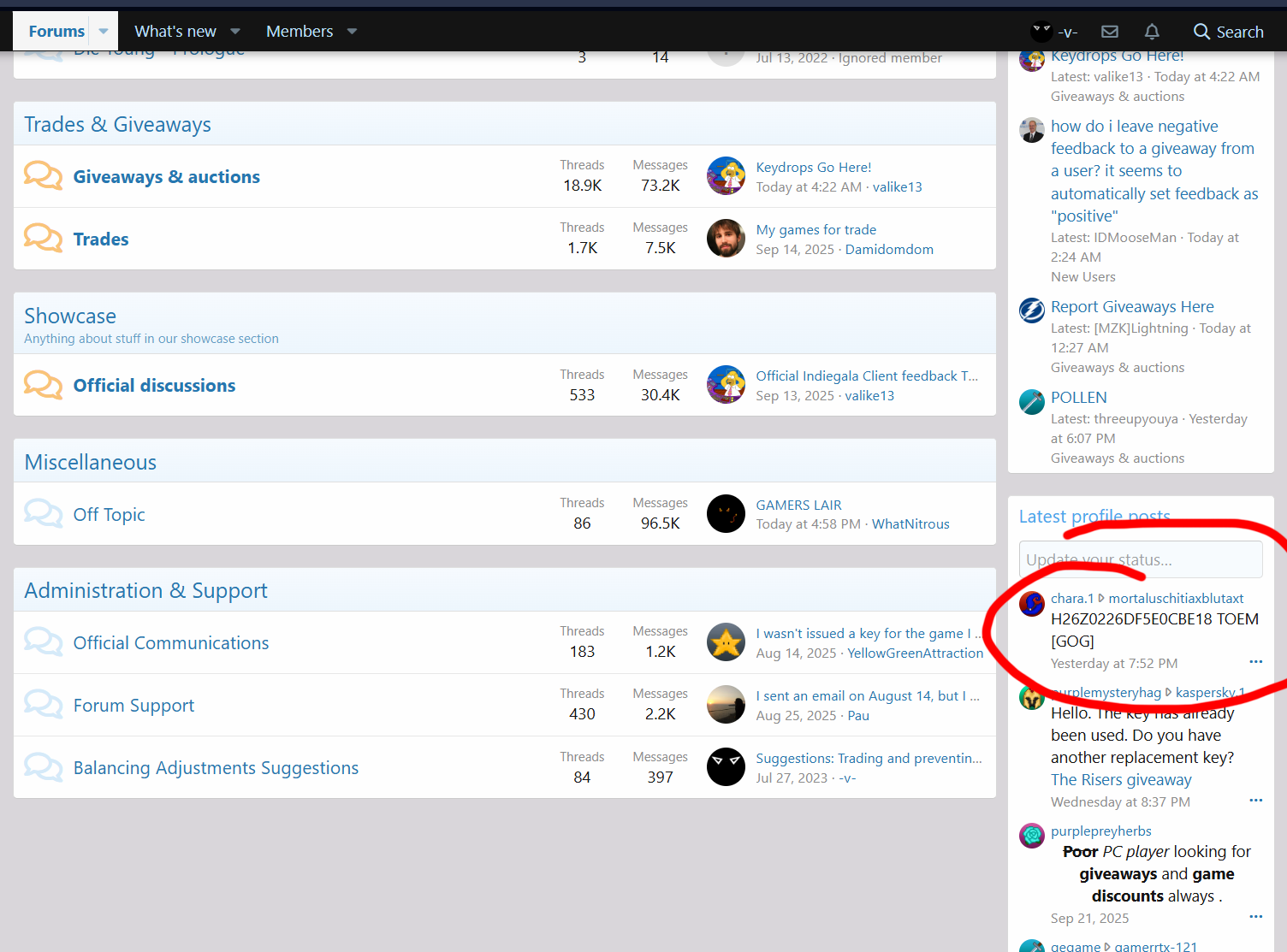Open the Latest profile posts heading
The height and width of the screenshot is (952, 1287).
[x=1094, y=517]
